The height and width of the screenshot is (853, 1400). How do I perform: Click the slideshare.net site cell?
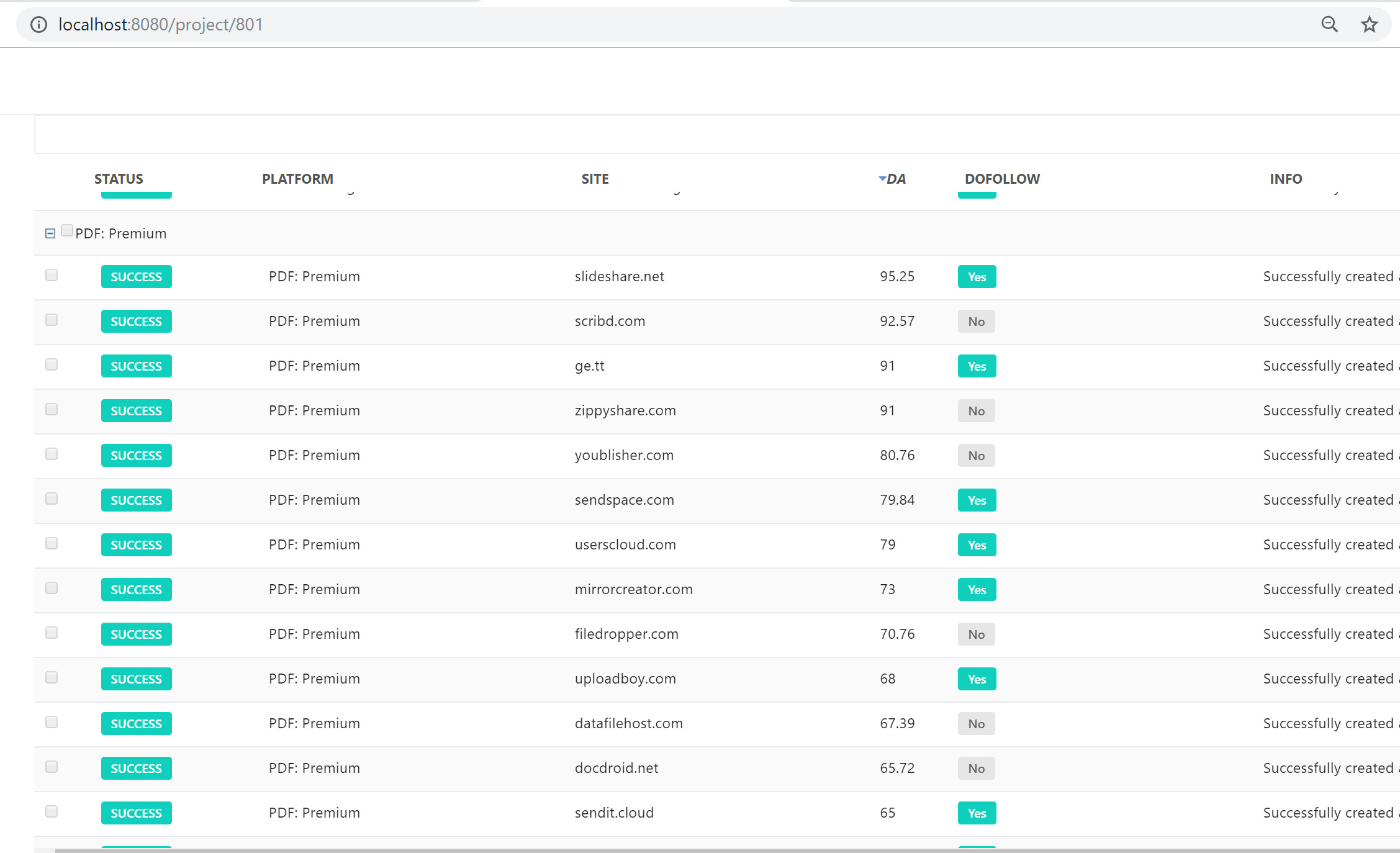point(620,276)
